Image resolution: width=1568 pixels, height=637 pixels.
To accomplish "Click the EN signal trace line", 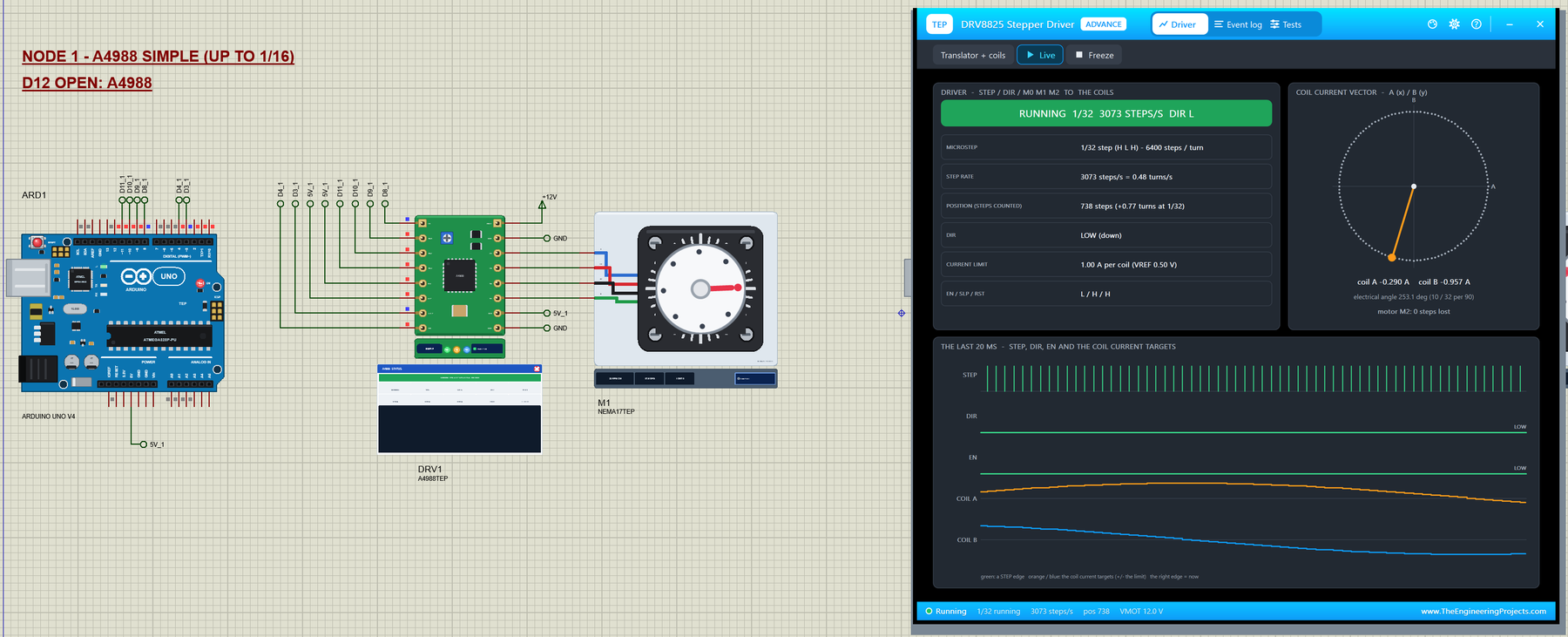I will pos(1253,474).
